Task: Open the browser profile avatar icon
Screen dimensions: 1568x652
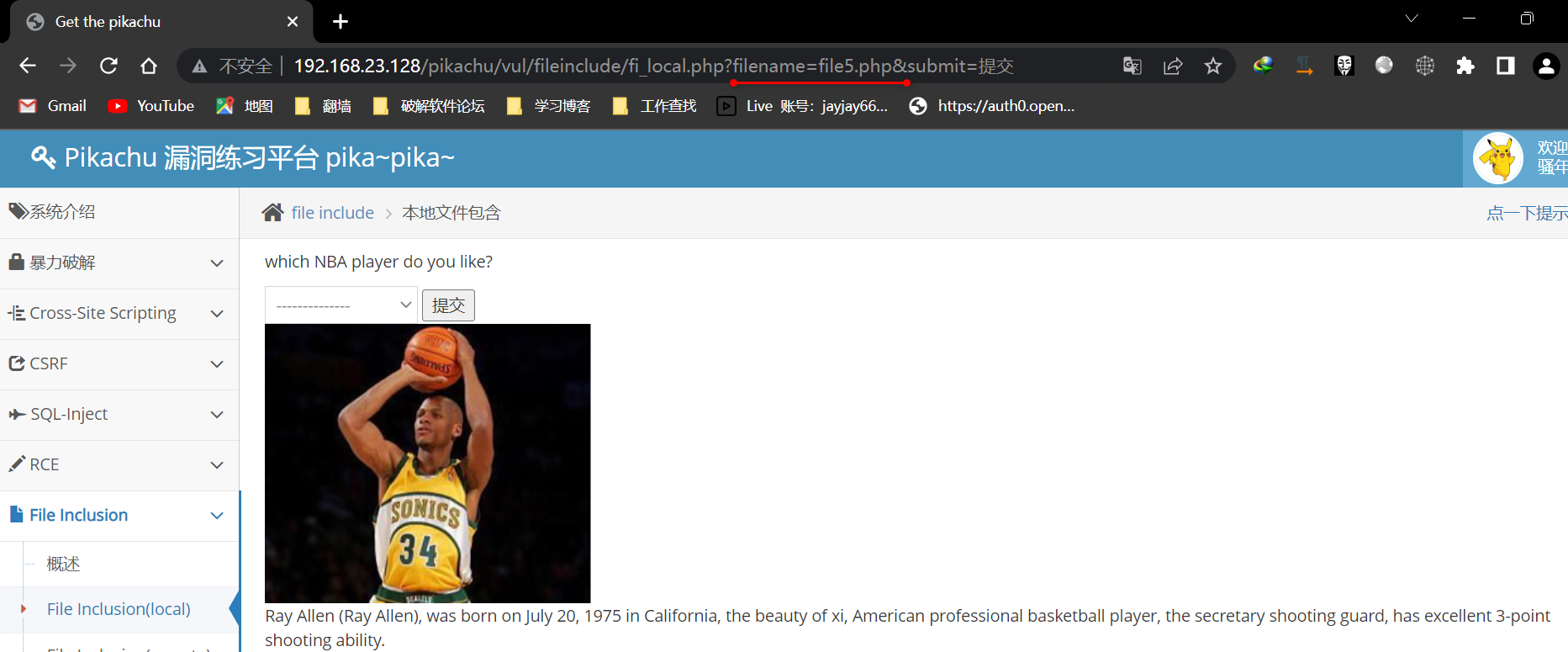Action: pyautogui.click(x=1545, y=66)
